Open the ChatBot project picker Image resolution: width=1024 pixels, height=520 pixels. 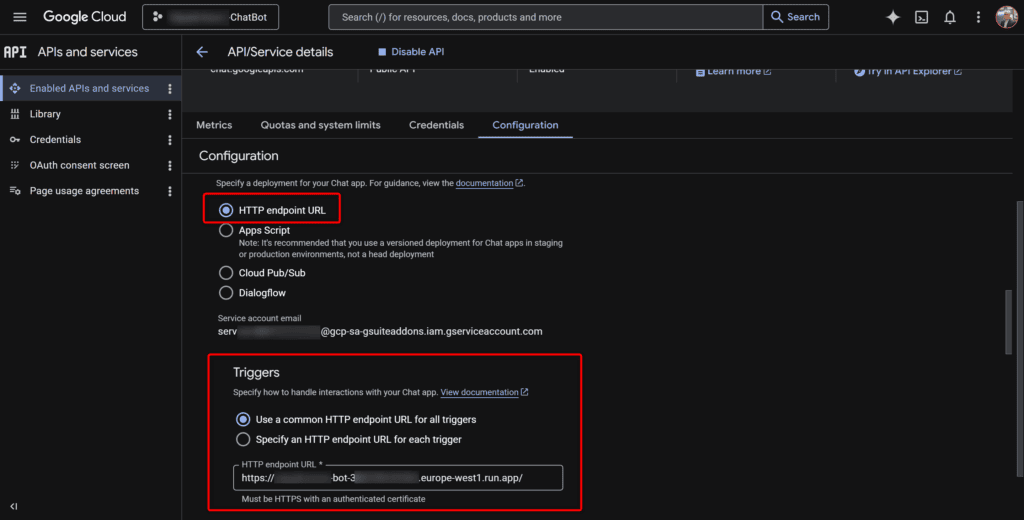[x=210, y=17]
